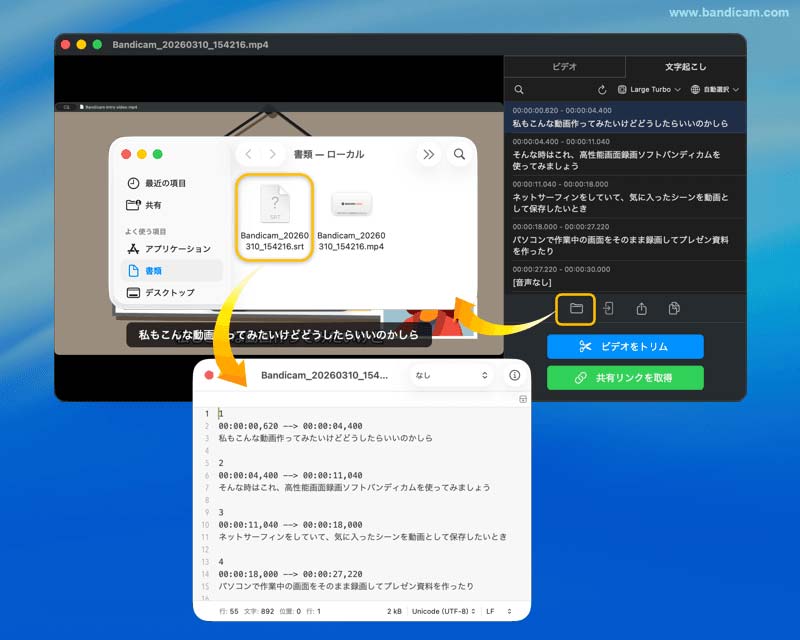Click the Finder window search icon

[458, 155]
